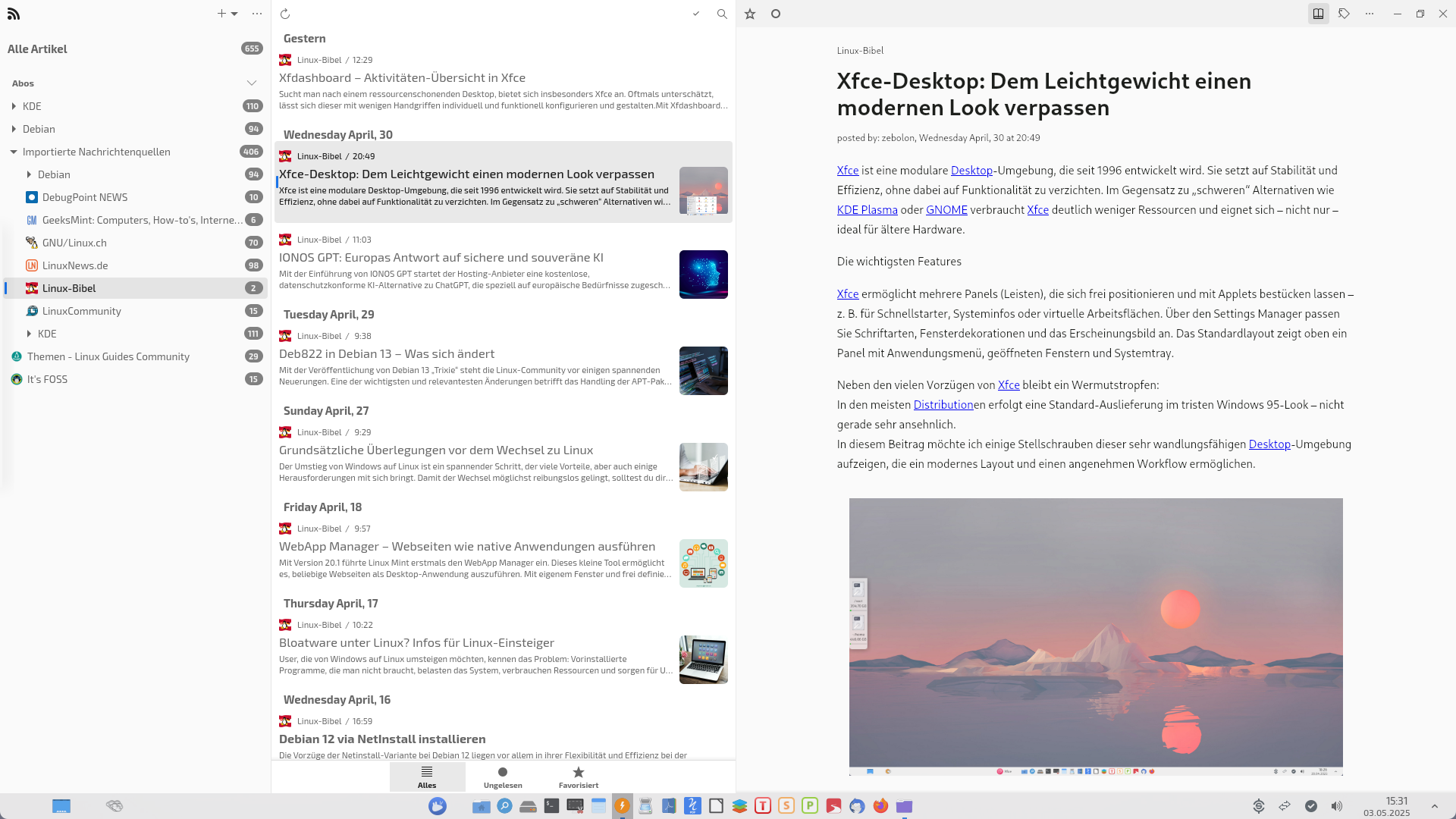Expand the top-level Debian folder arrow
The height and width of the screenshot is (819, 1456).
tap(14, 129)
